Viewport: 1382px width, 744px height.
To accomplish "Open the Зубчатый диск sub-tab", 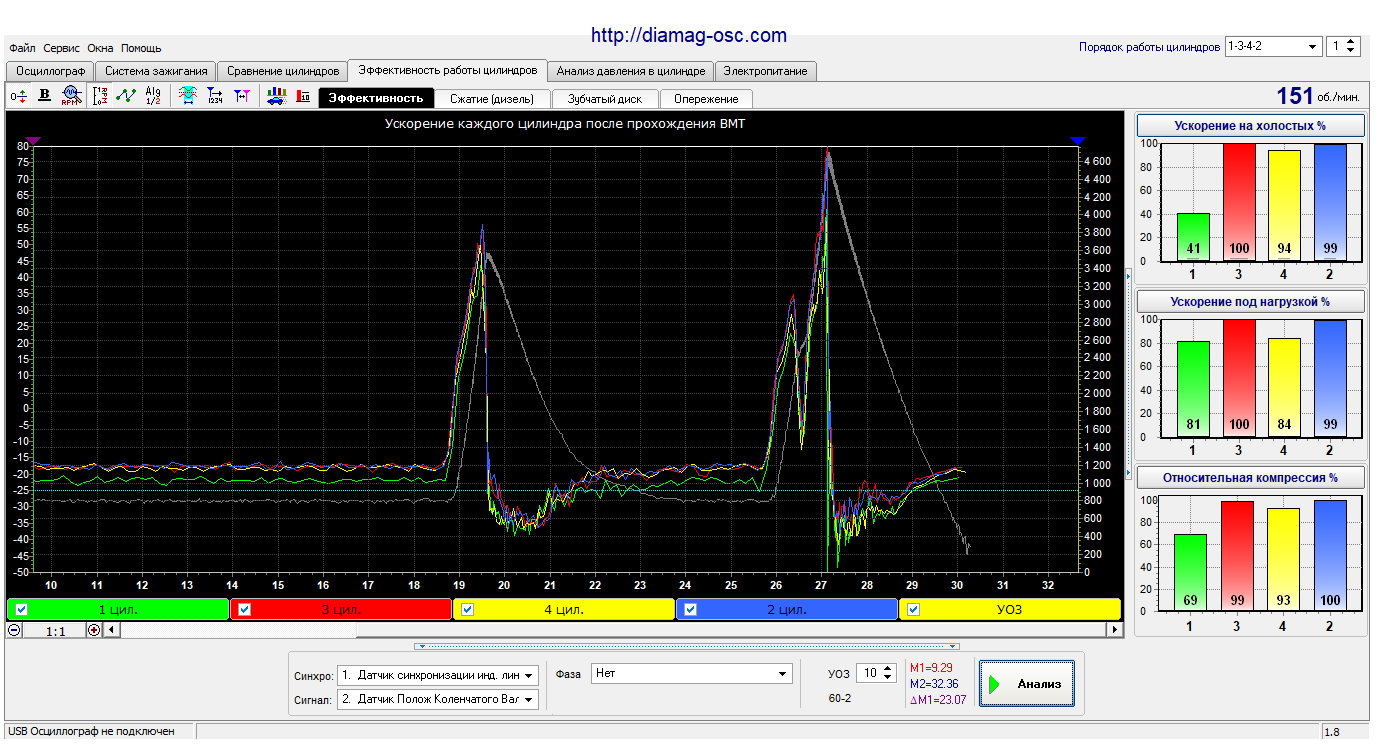I will [605, 99].
